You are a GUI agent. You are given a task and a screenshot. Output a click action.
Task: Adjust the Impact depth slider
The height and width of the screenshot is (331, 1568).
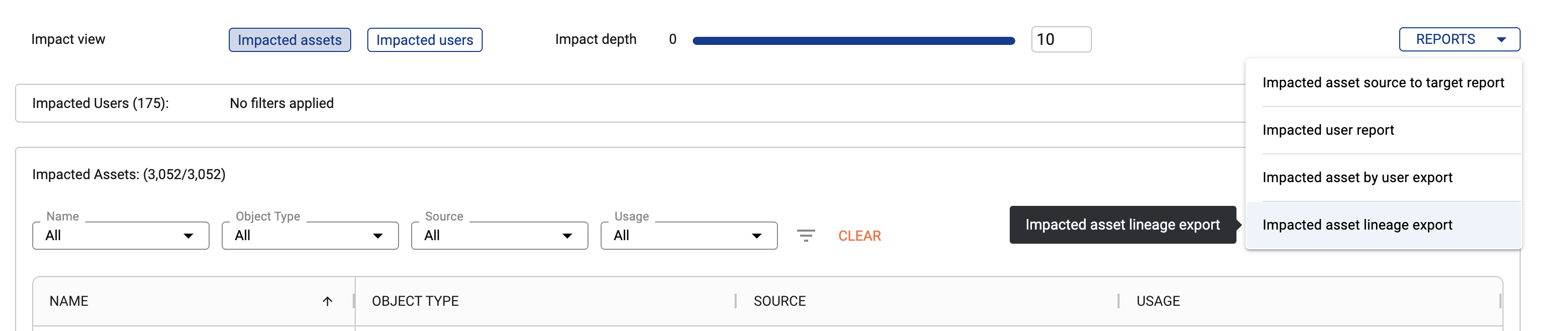(x=854, y=41)
